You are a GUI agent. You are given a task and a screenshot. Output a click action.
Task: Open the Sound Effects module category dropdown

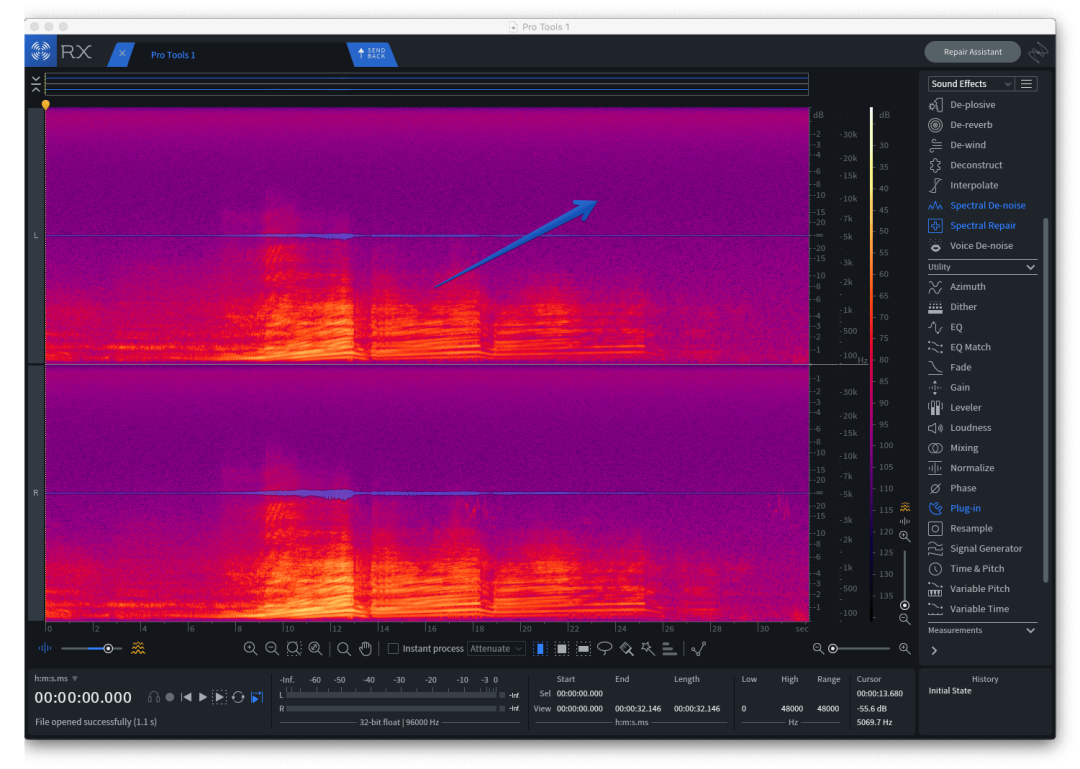click(x=970, y=84)
